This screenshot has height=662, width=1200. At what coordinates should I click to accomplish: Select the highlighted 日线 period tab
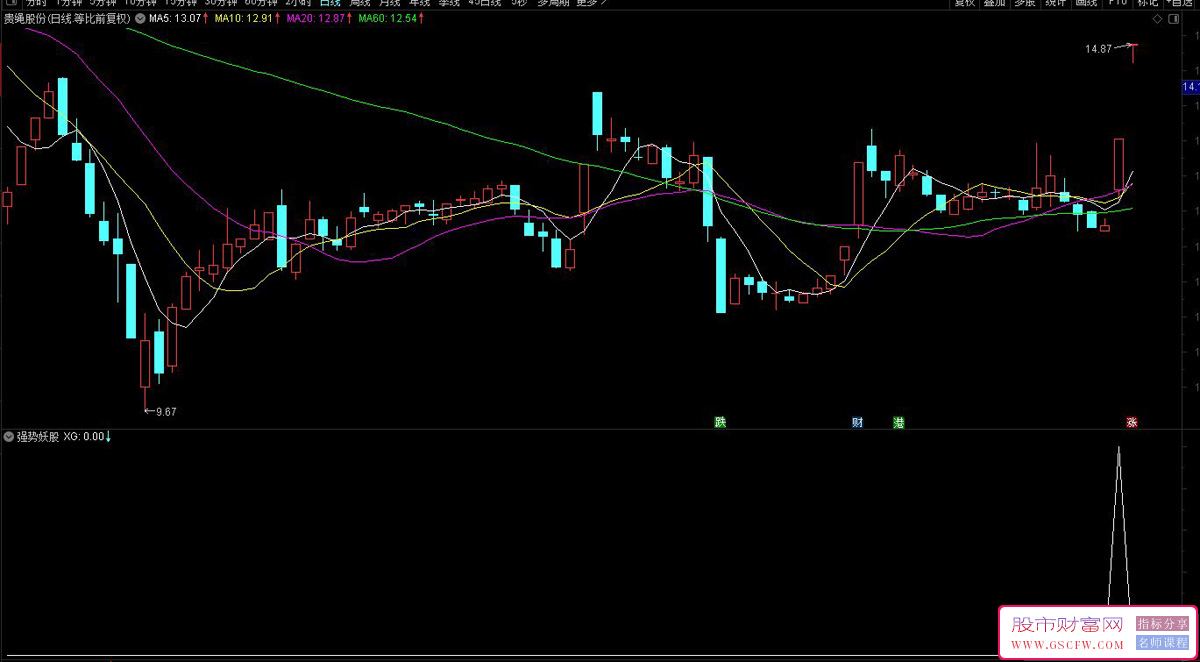(x=330, y=3)
